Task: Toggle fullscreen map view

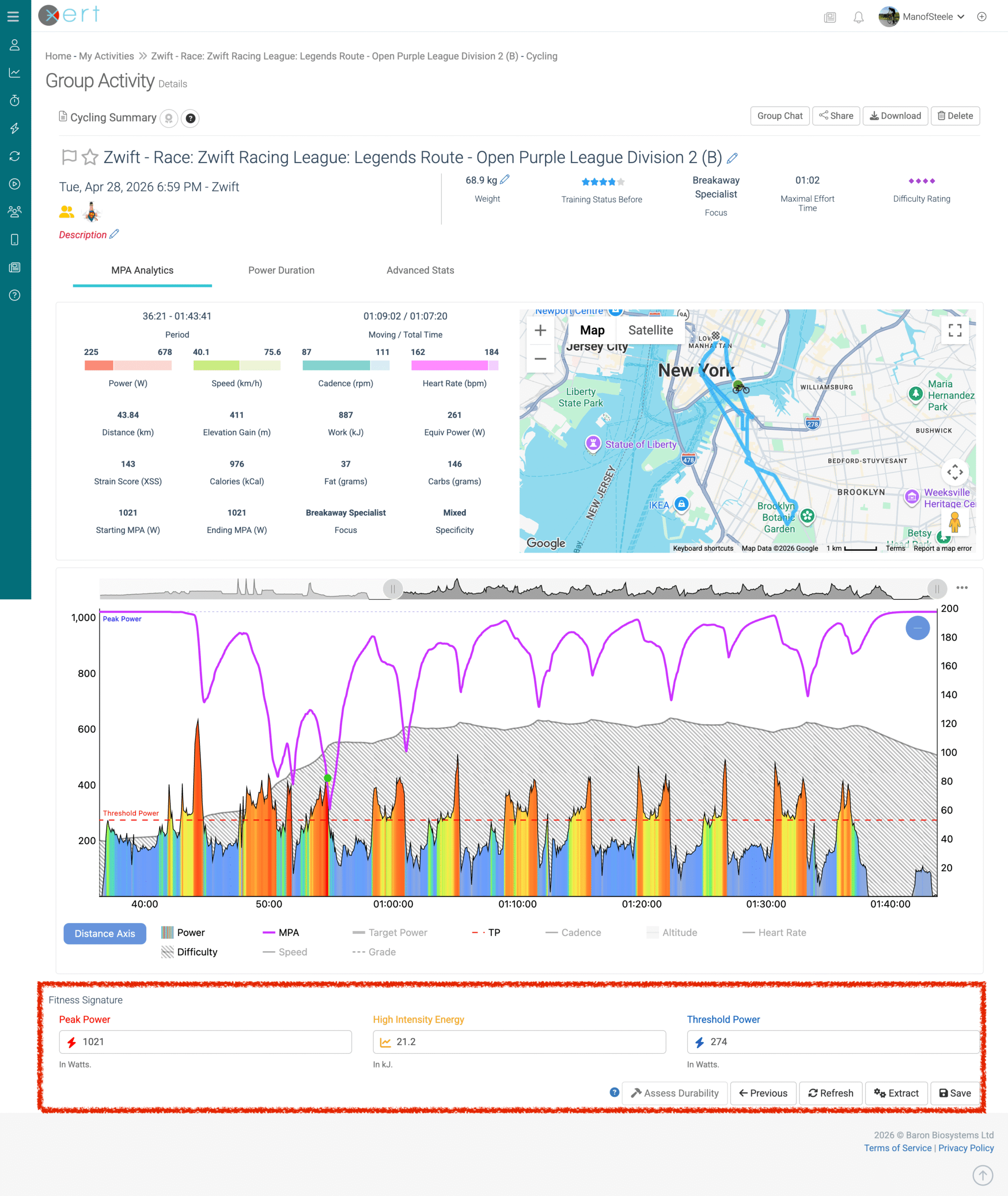Action: pyautogui.click(x=955, y=330)
